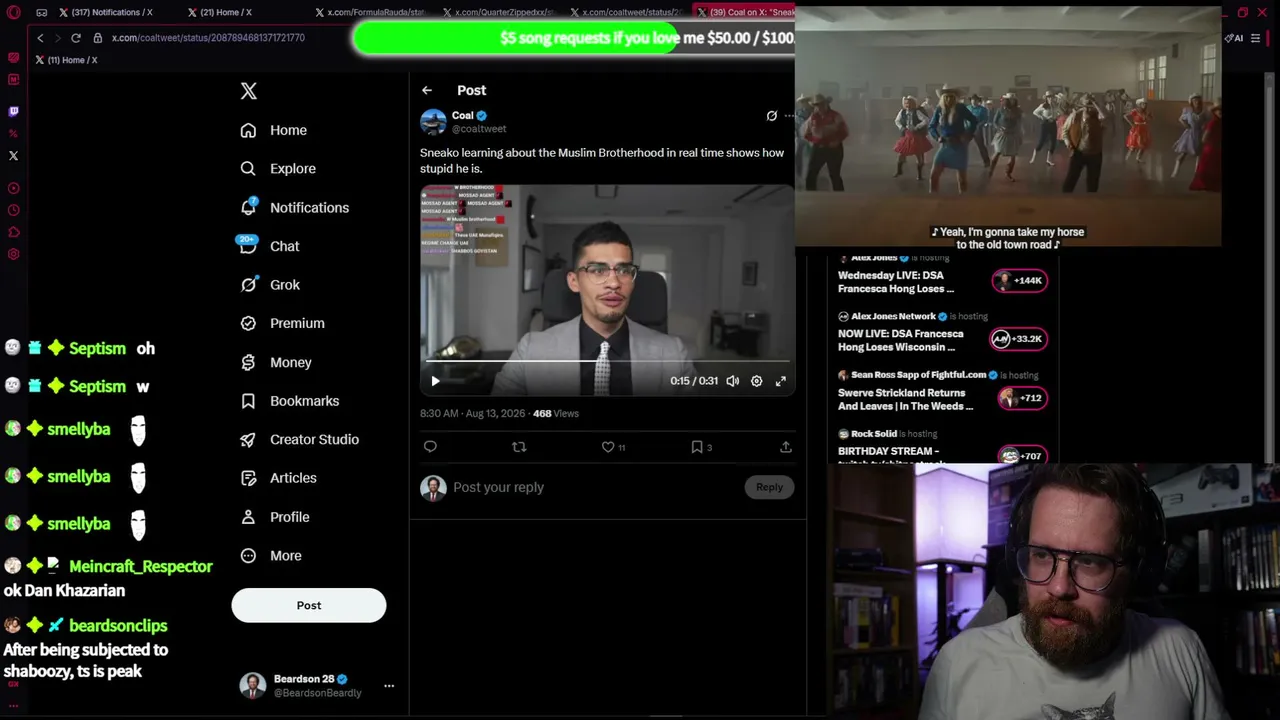
Task: Open Premium in the sidebar
Action: pyautogui.click(x=283, y=323)
